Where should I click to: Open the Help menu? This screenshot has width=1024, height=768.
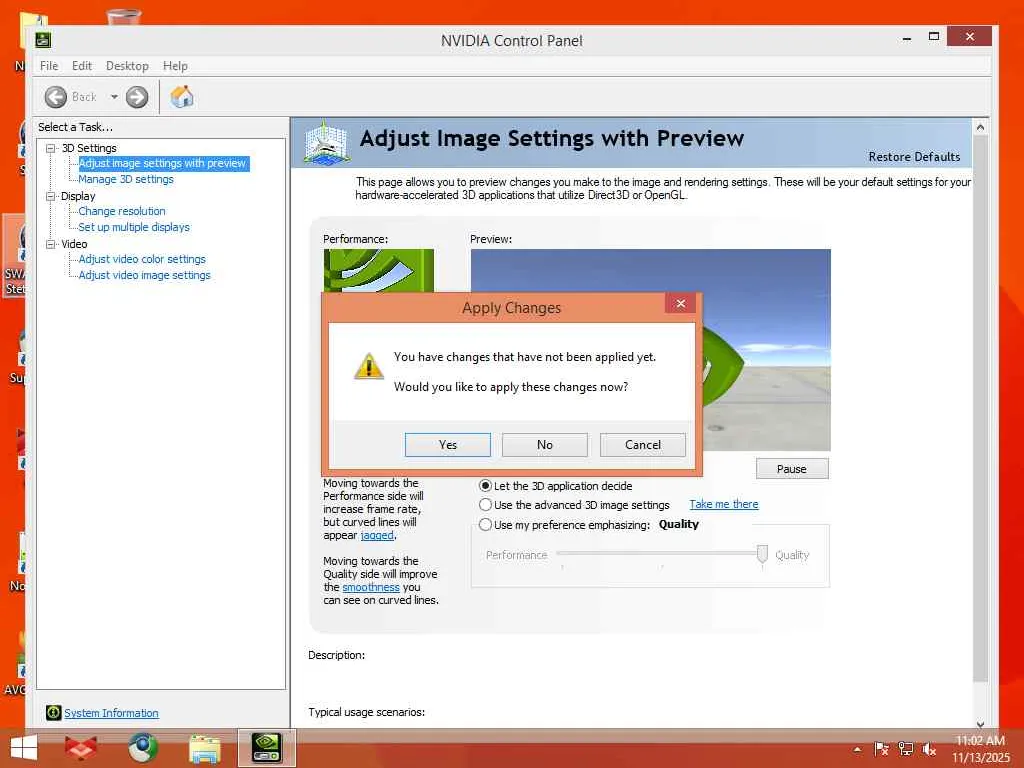175,66
